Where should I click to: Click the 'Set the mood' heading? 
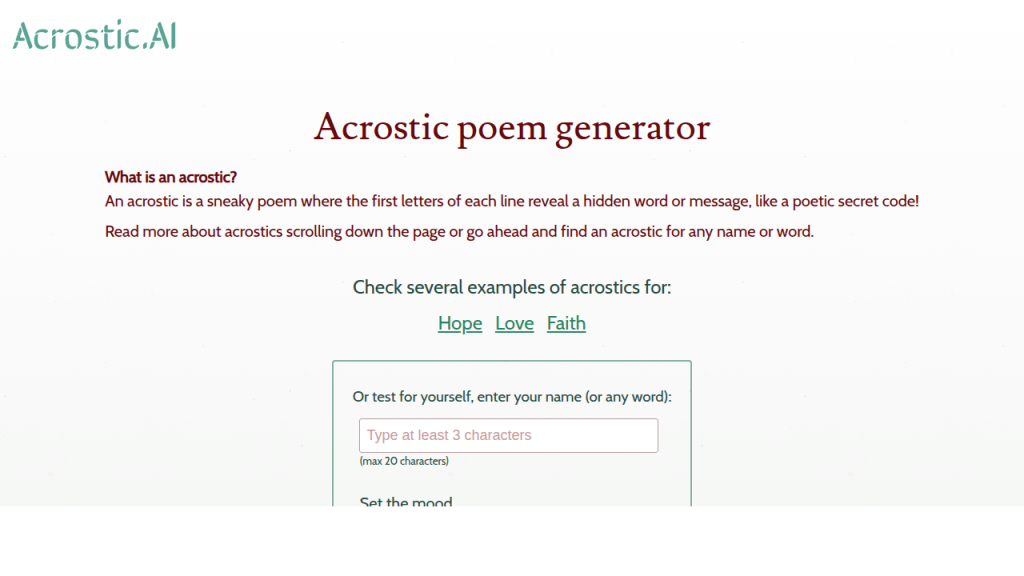click(406, 502)
